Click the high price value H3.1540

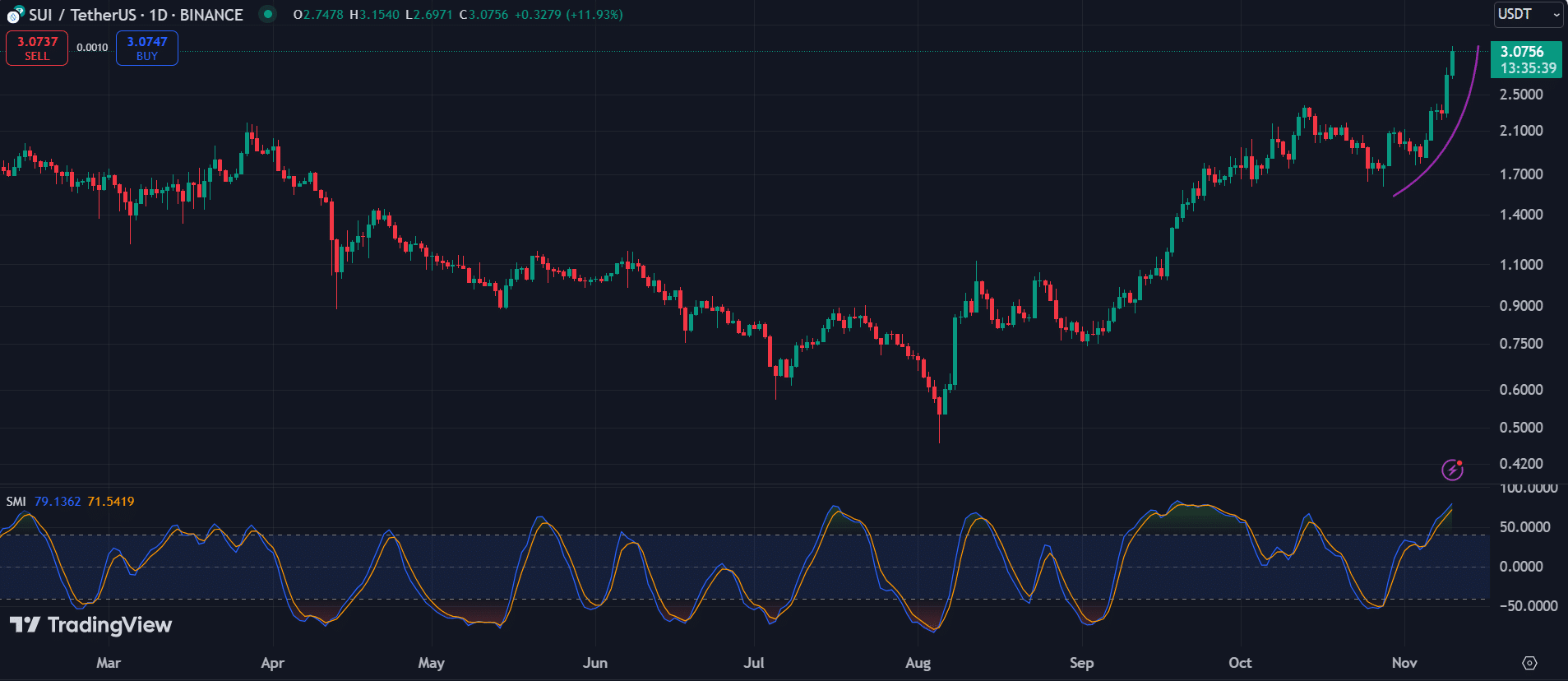[374, 15]
